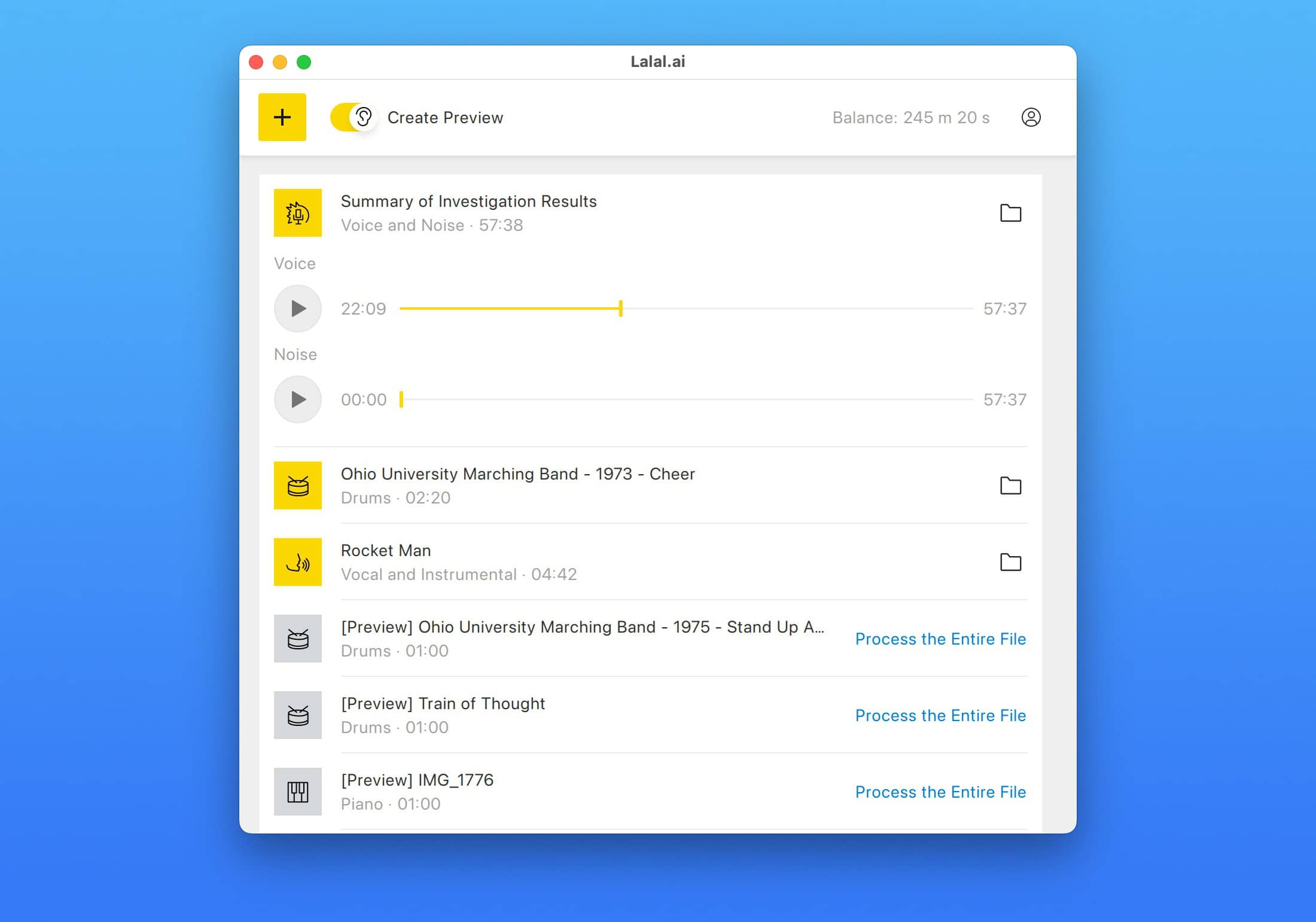This screenshot has height=922, width=1316.
Task: Click the yellow plus add-file button
Action: (x=282, y=117)
